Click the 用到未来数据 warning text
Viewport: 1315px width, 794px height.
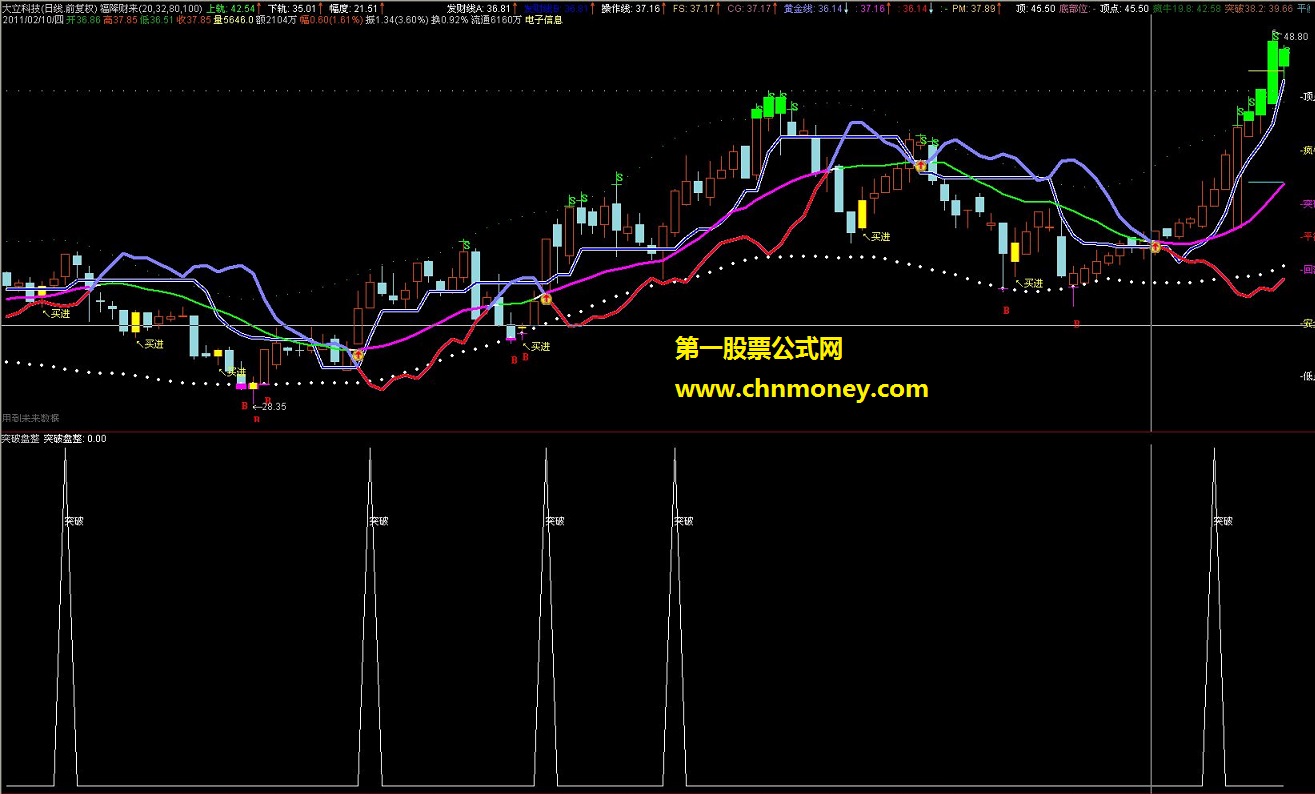pyautogui.click(x=31, y=418)
